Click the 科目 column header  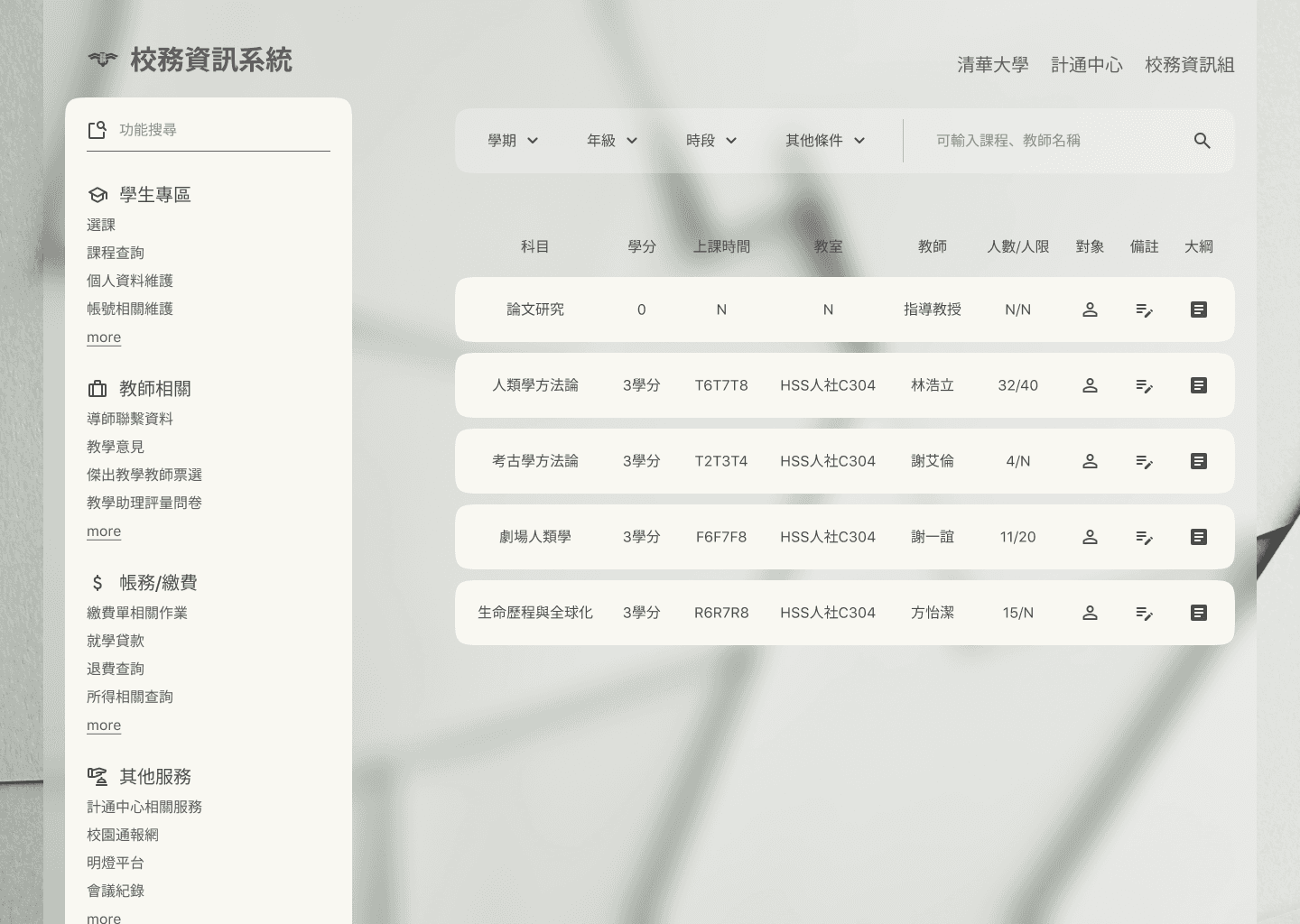point(535,246)
